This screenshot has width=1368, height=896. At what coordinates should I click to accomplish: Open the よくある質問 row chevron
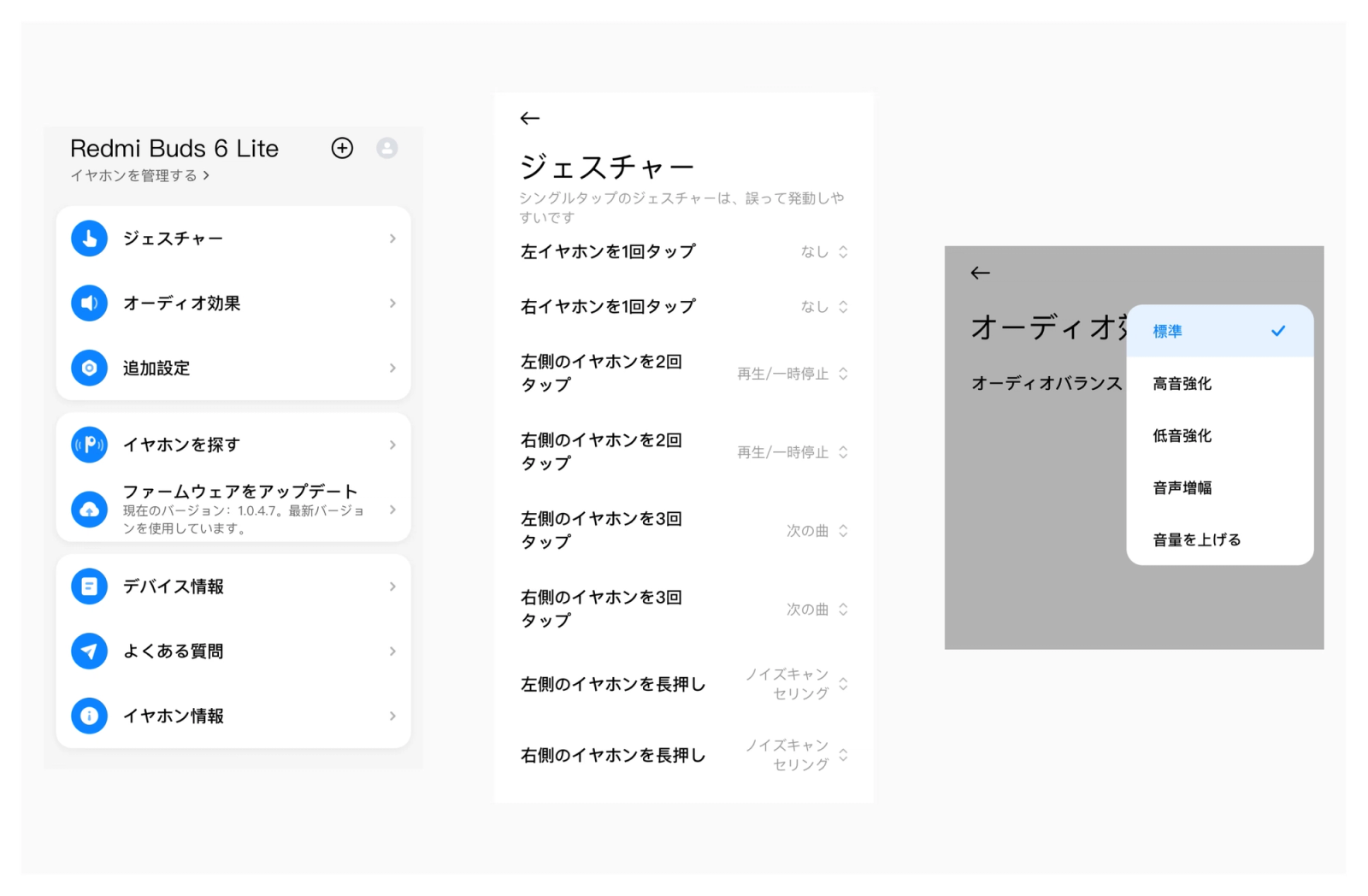coord(392,651)
